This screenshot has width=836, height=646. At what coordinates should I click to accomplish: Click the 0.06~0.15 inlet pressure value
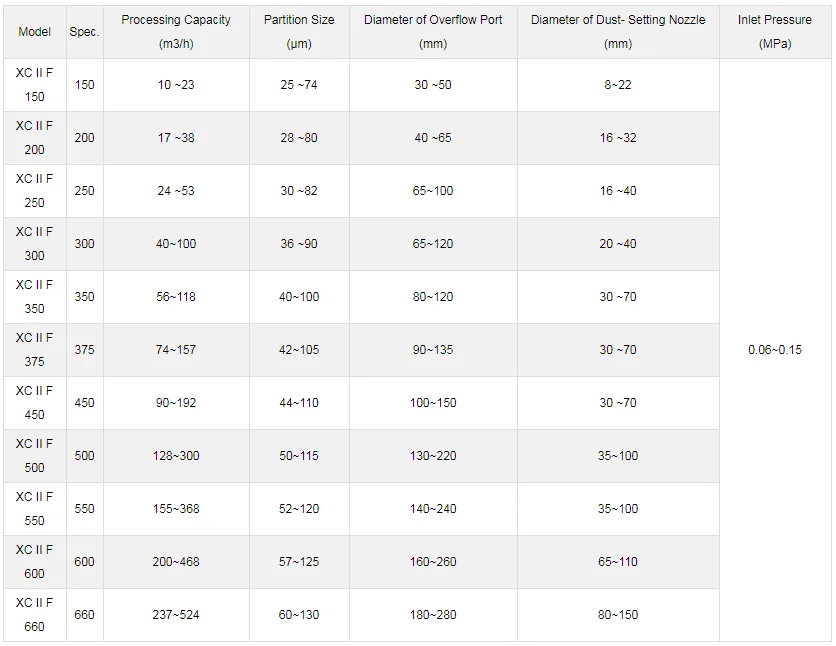tap(774, 350)
